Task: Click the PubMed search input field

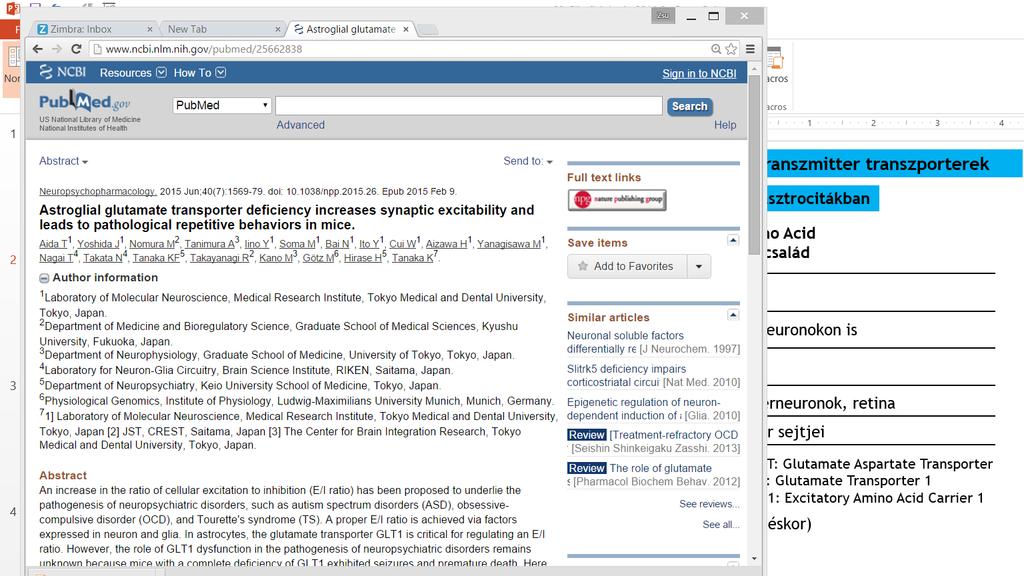Action: [469, 106]
